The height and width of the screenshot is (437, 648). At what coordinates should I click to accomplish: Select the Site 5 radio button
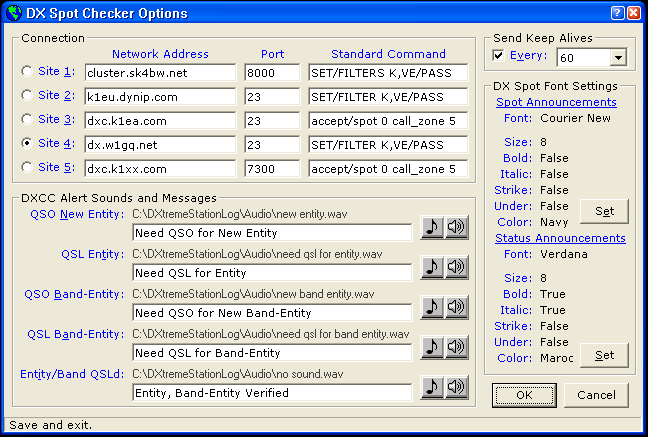(27, 167)
